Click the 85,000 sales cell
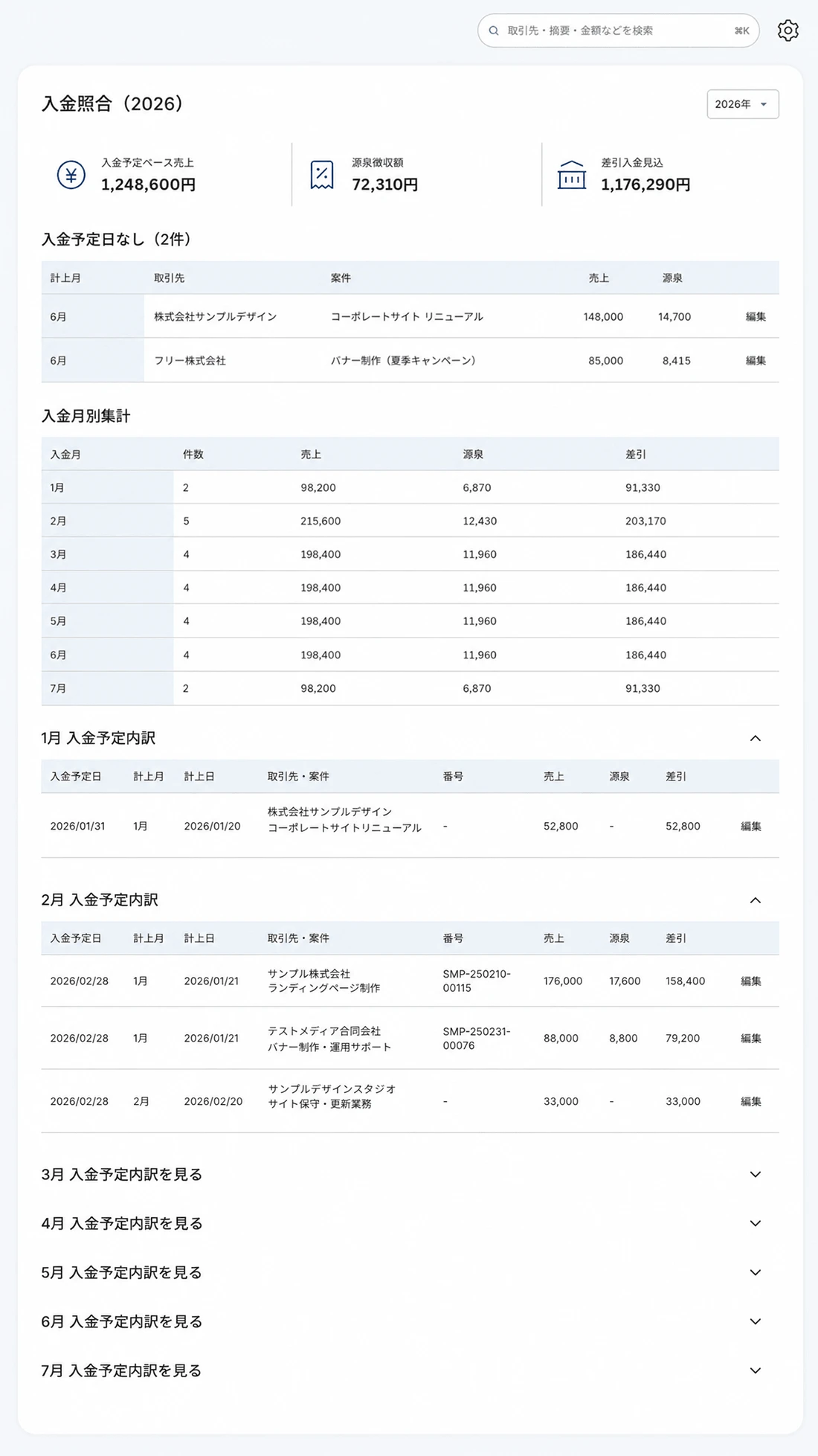Viewport: 818px width, 1456px height. [606, 360]
